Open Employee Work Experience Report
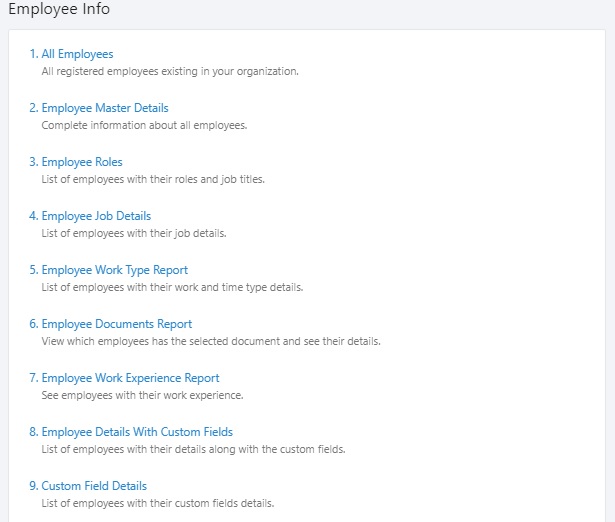This screenshot has height=522, width=615. pyautogui.click(x=124, y=378)
